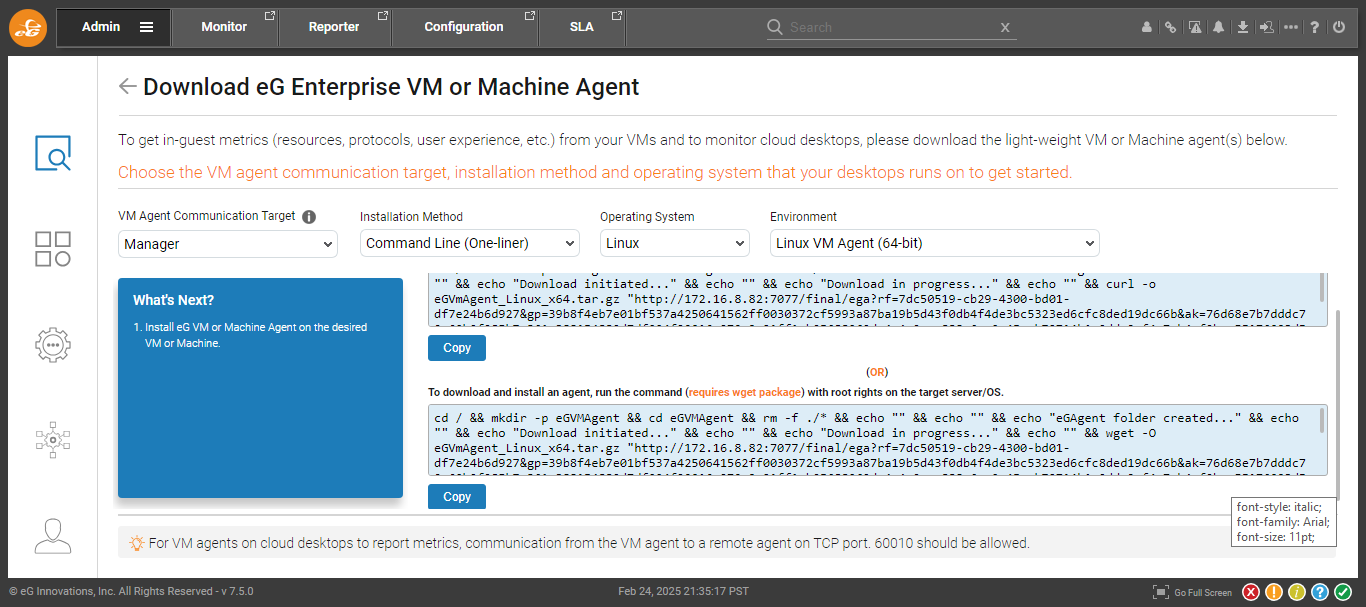
Task: Select the gear with dots sidebar icon
Action: coord(53,344)
